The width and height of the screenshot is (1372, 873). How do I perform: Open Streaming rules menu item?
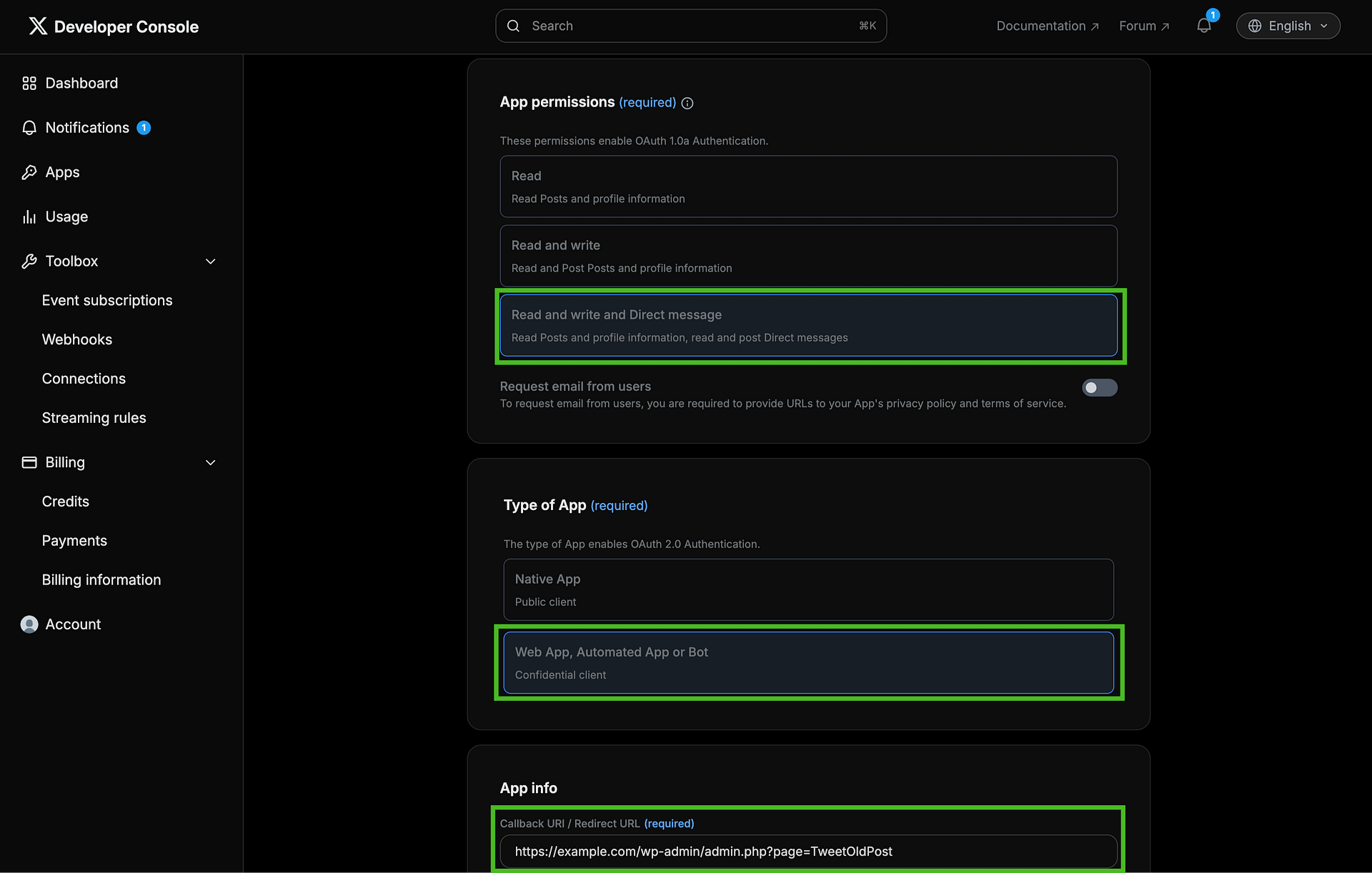point(94,418)
